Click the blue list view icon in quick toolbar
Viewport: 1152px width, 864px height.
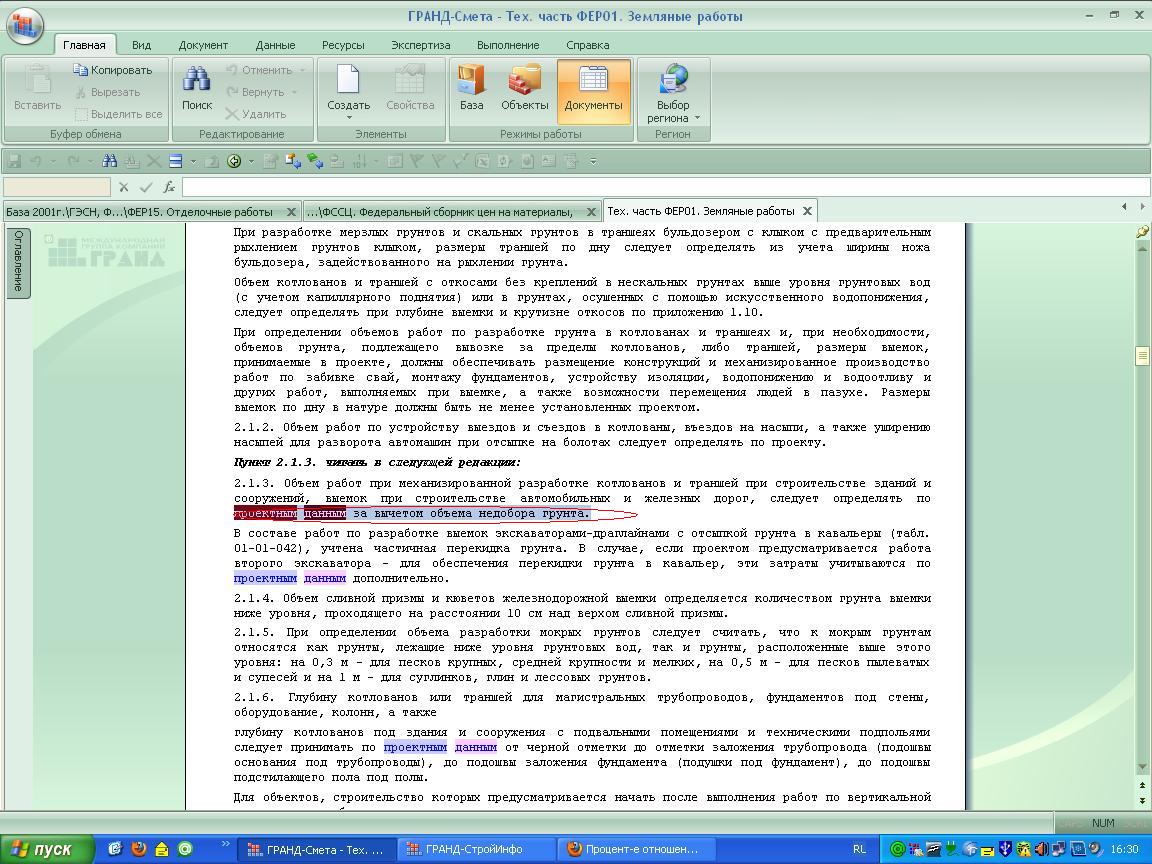tap(176, 161)
